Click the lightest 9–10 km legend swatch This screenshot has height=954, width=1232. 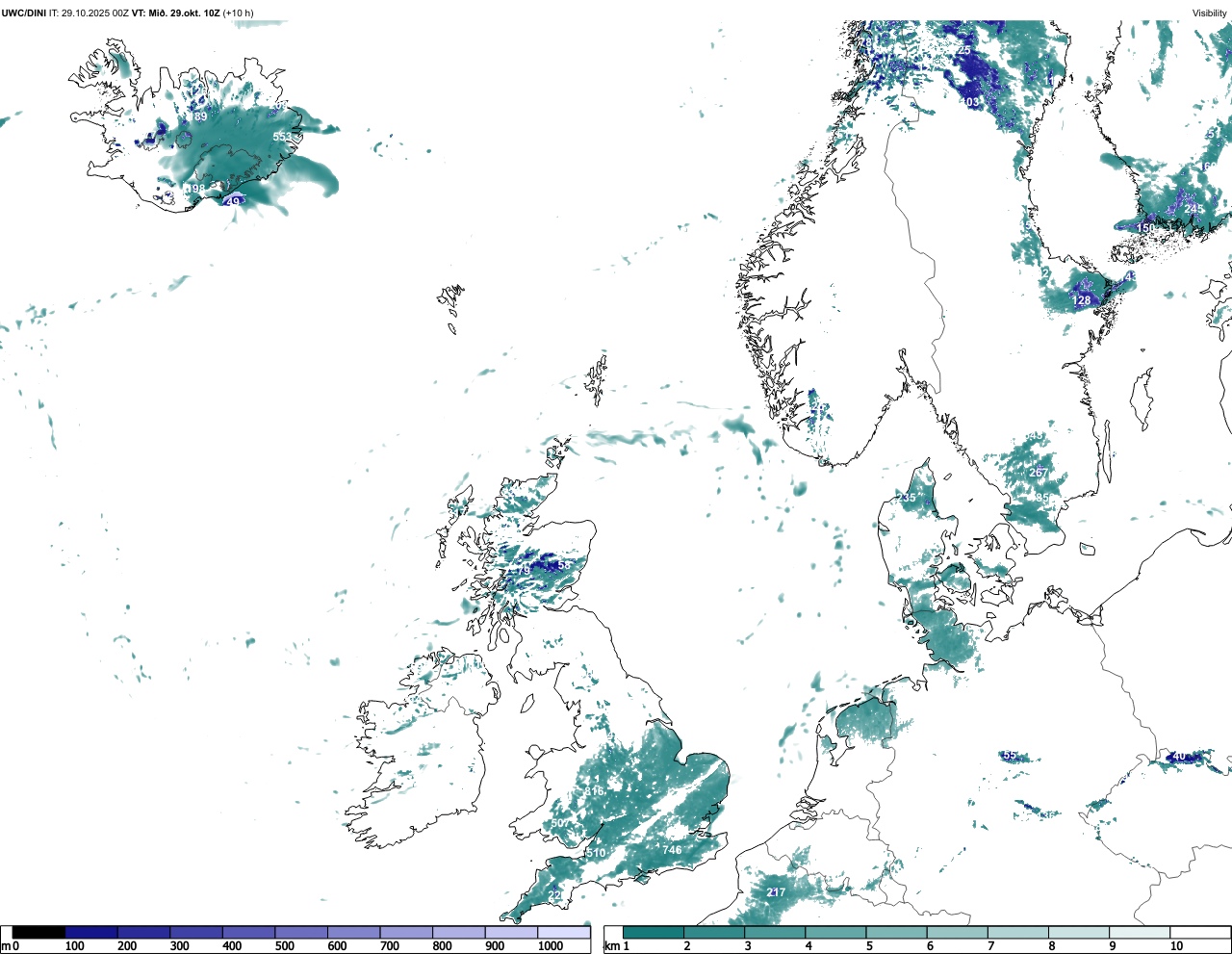[1140, 933]
